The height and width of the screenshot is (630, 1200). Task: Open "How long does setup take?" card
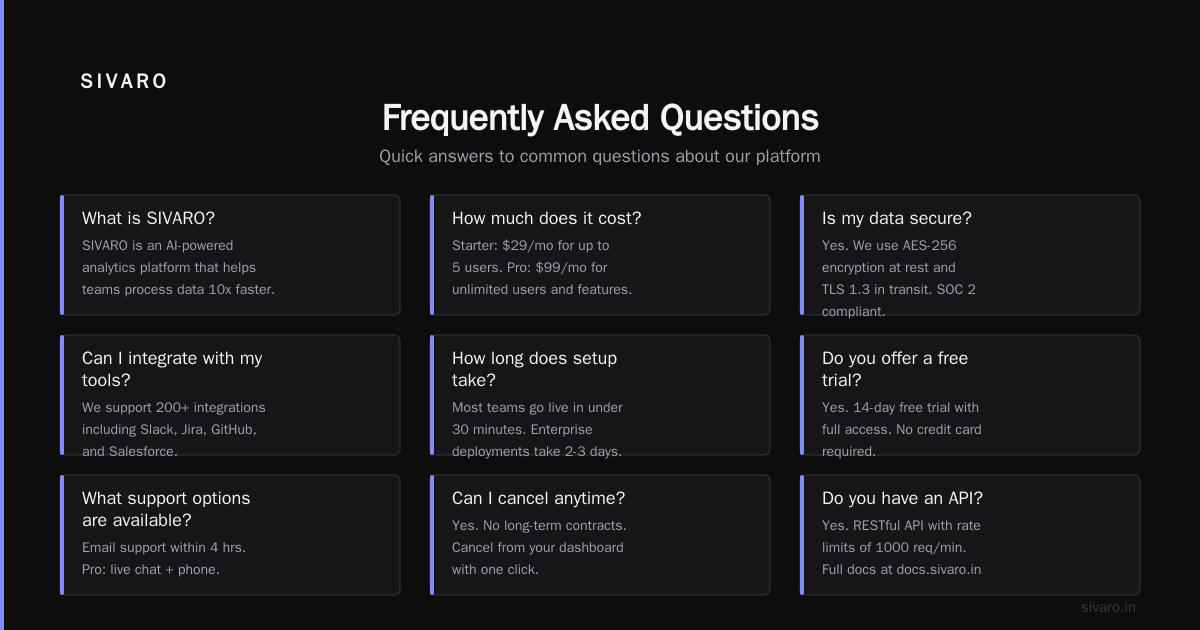(x=600, y=395)
